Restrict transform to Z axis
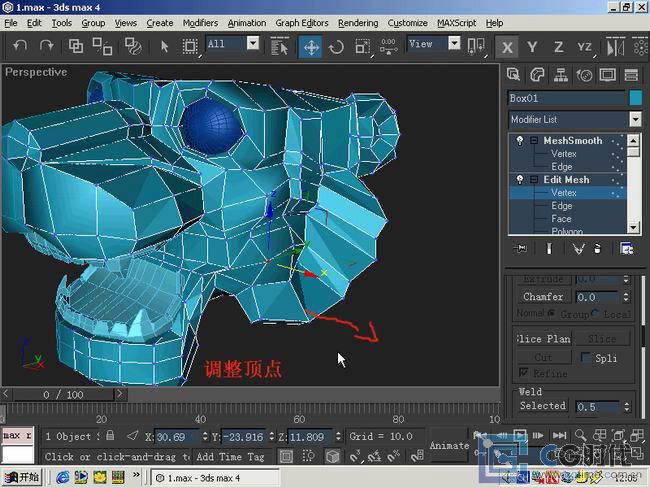 (558, 46)
